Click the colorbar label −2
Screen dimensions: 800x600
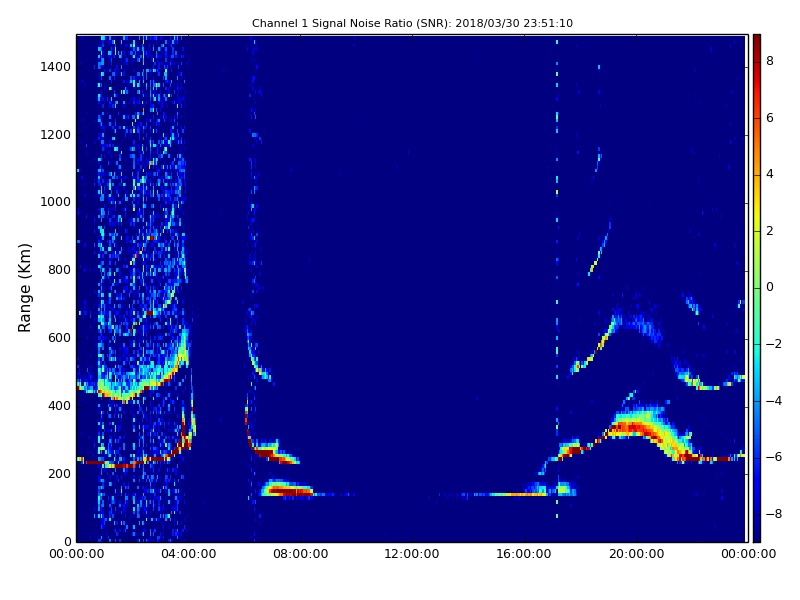[x=774, y=344]
